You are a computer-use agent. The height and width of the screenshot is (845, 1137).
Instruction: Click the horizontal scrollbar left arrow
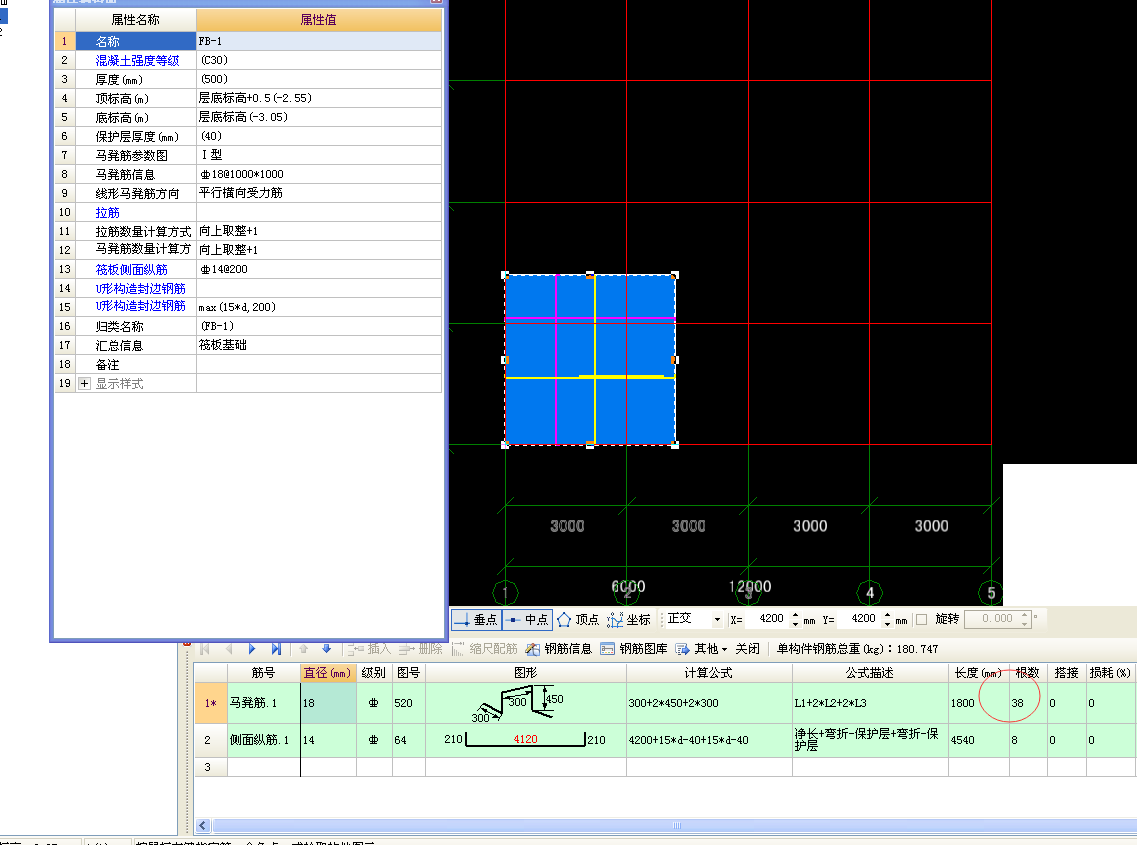click(203, 825)
